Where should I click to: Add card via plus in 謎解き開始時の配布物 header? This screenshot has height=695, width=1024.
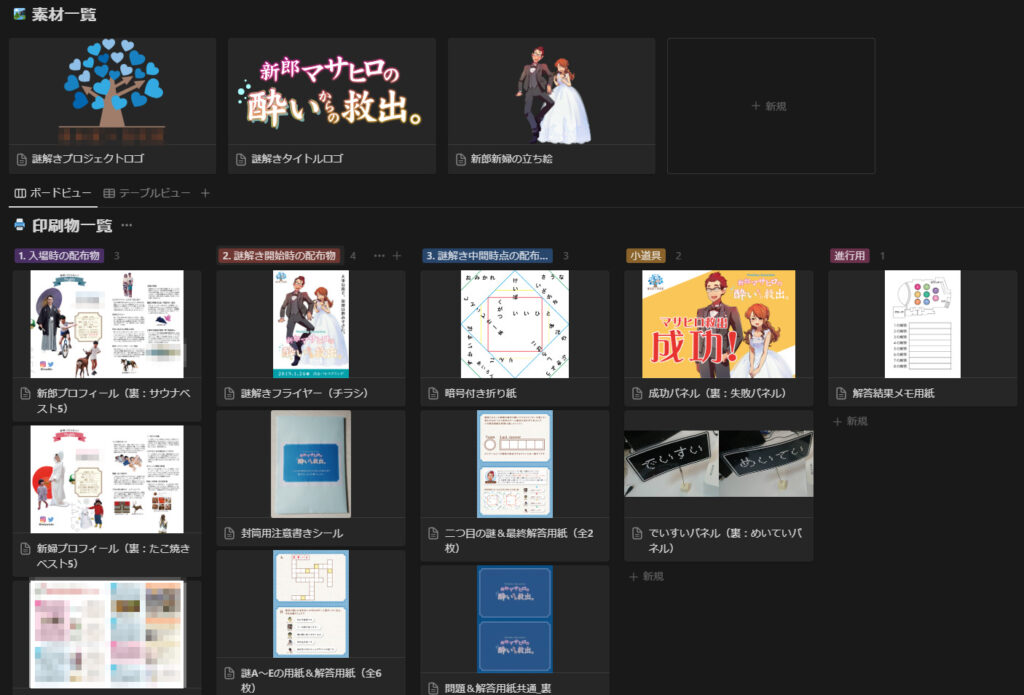pos(397,256)
